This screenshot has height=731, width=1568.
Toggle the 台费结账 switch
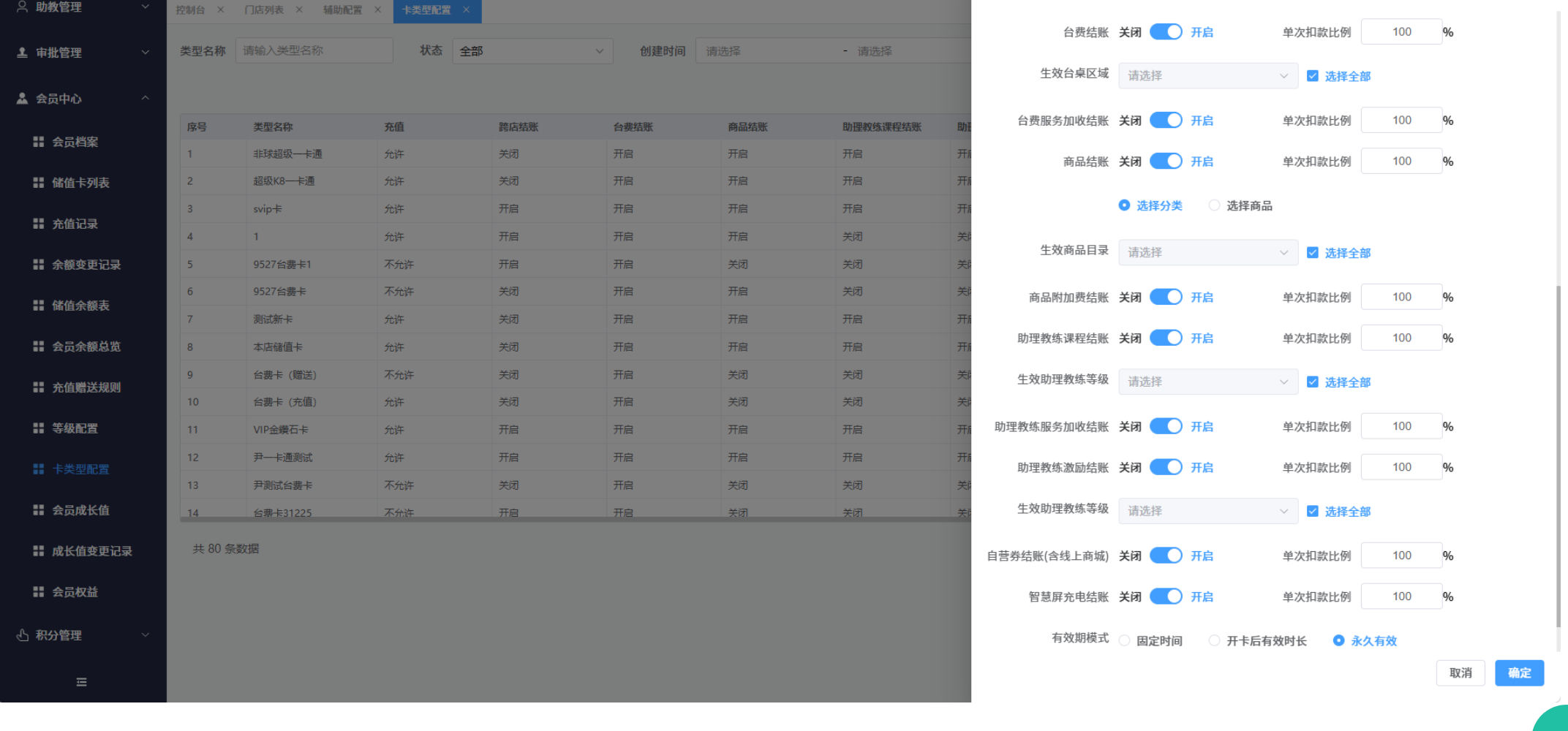pyautogui.click(x=1166, y=32)
